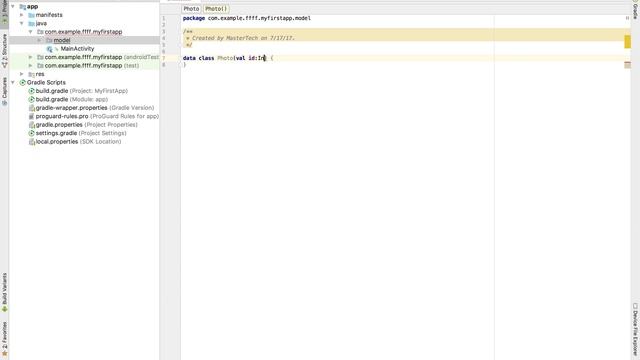Click the app module folder icon

(22, 7)
